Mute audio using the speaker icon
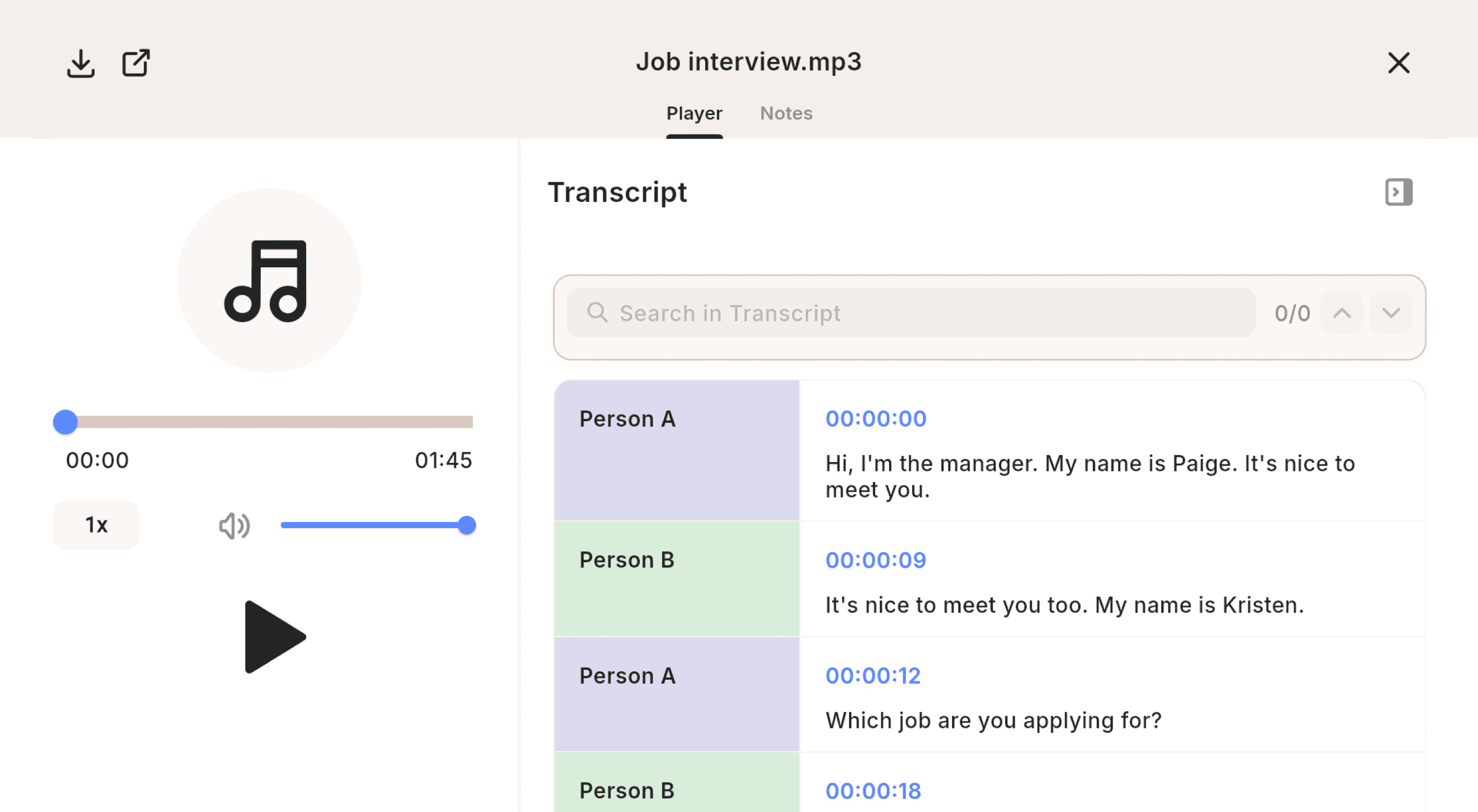Screen dimensions: 1478x812 [x=234, y=525]
